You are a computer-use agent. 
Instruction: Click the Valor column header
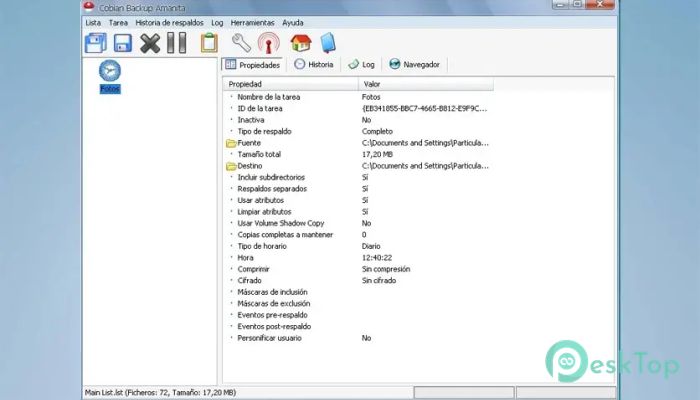pos(426,84)
